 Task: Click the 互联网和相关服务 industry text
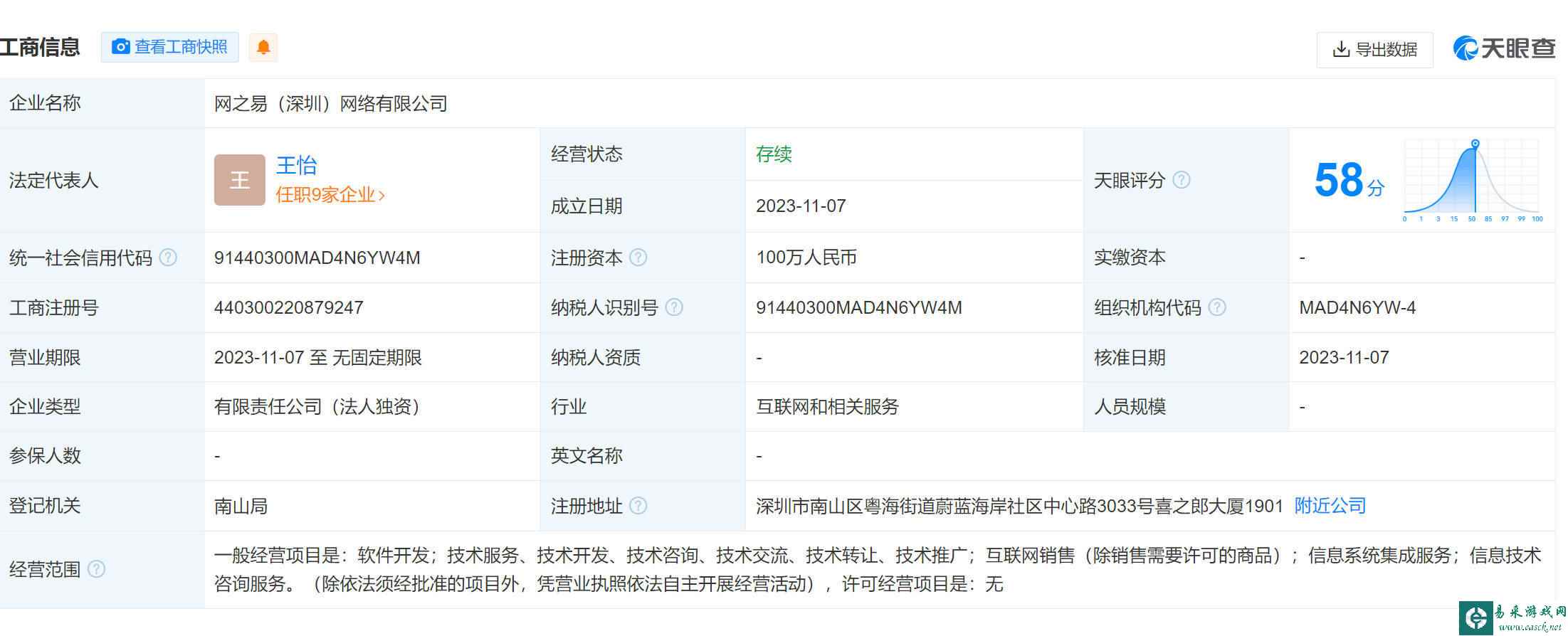[828, 407]
